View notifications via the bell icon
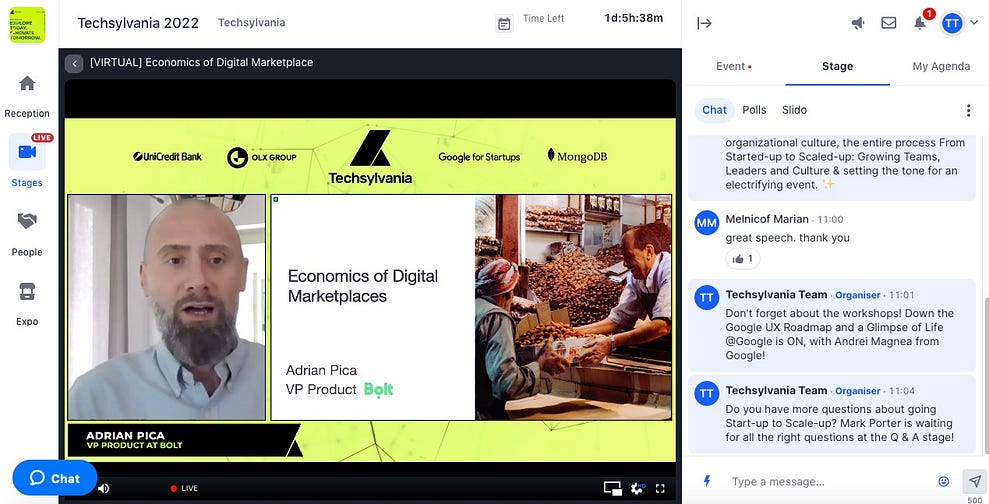This screenshot has width=989, height=504. [x=920, y=23]
